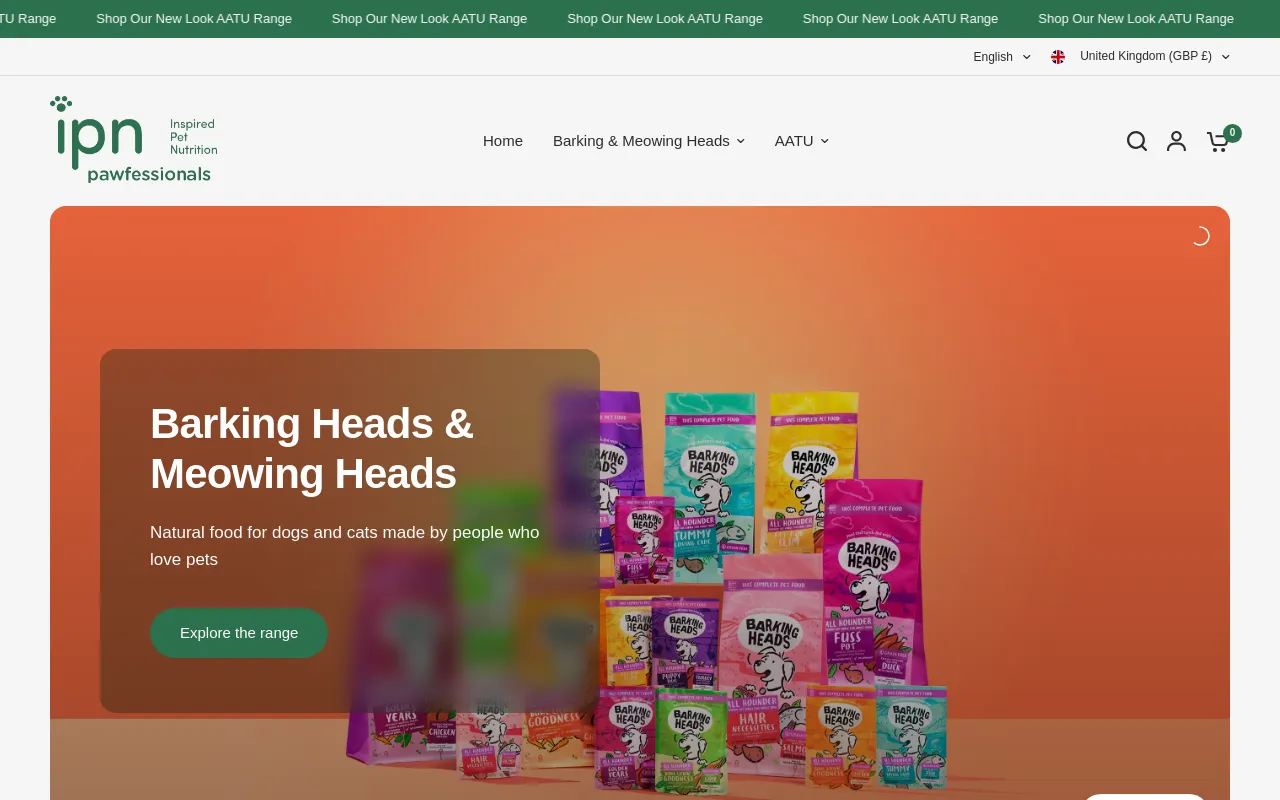Click the cart item count badge
1280x800 pixels.
pos(1232,133)
